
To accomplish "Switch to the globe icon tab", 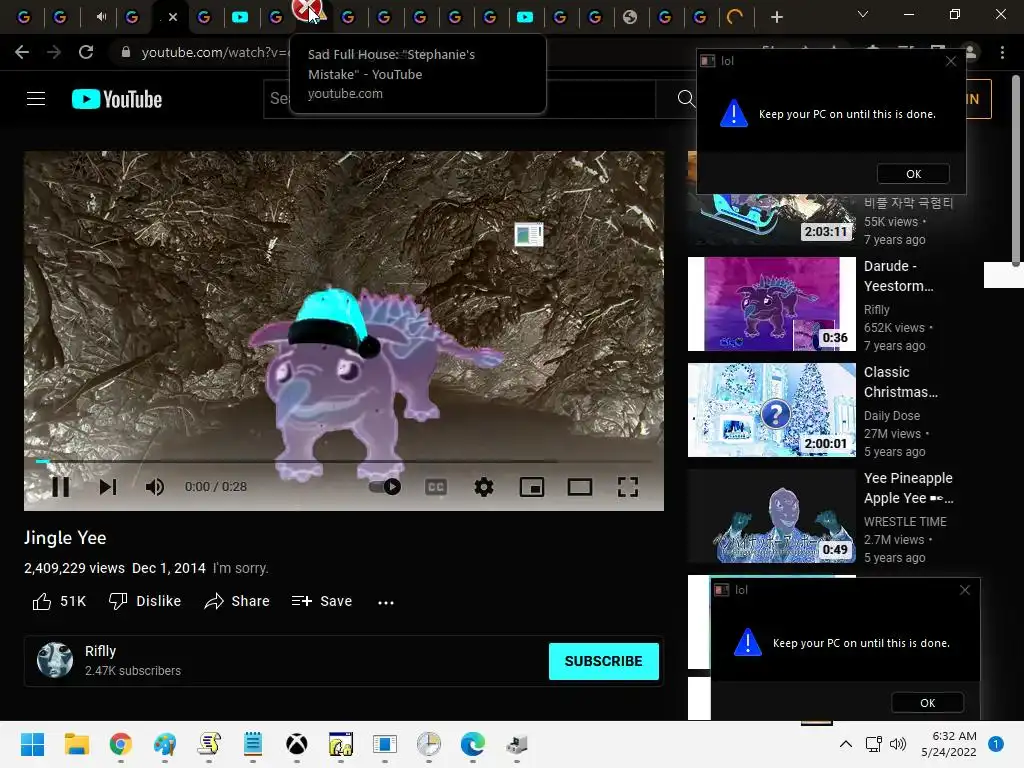I will [630, 17].
